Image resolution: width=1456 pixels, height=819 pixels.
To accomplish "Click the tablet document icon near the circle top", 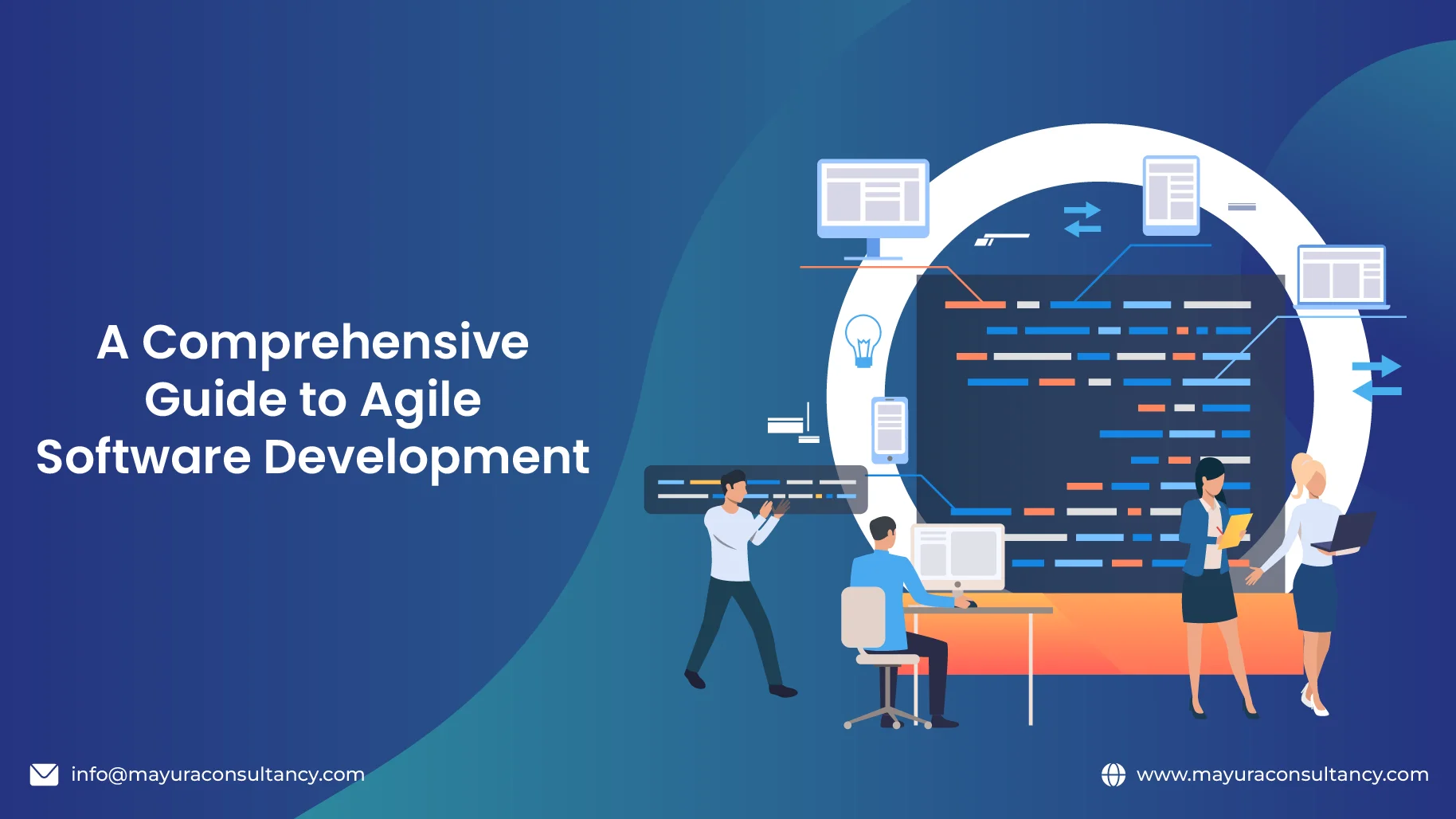I will (x=1171, y=195).
